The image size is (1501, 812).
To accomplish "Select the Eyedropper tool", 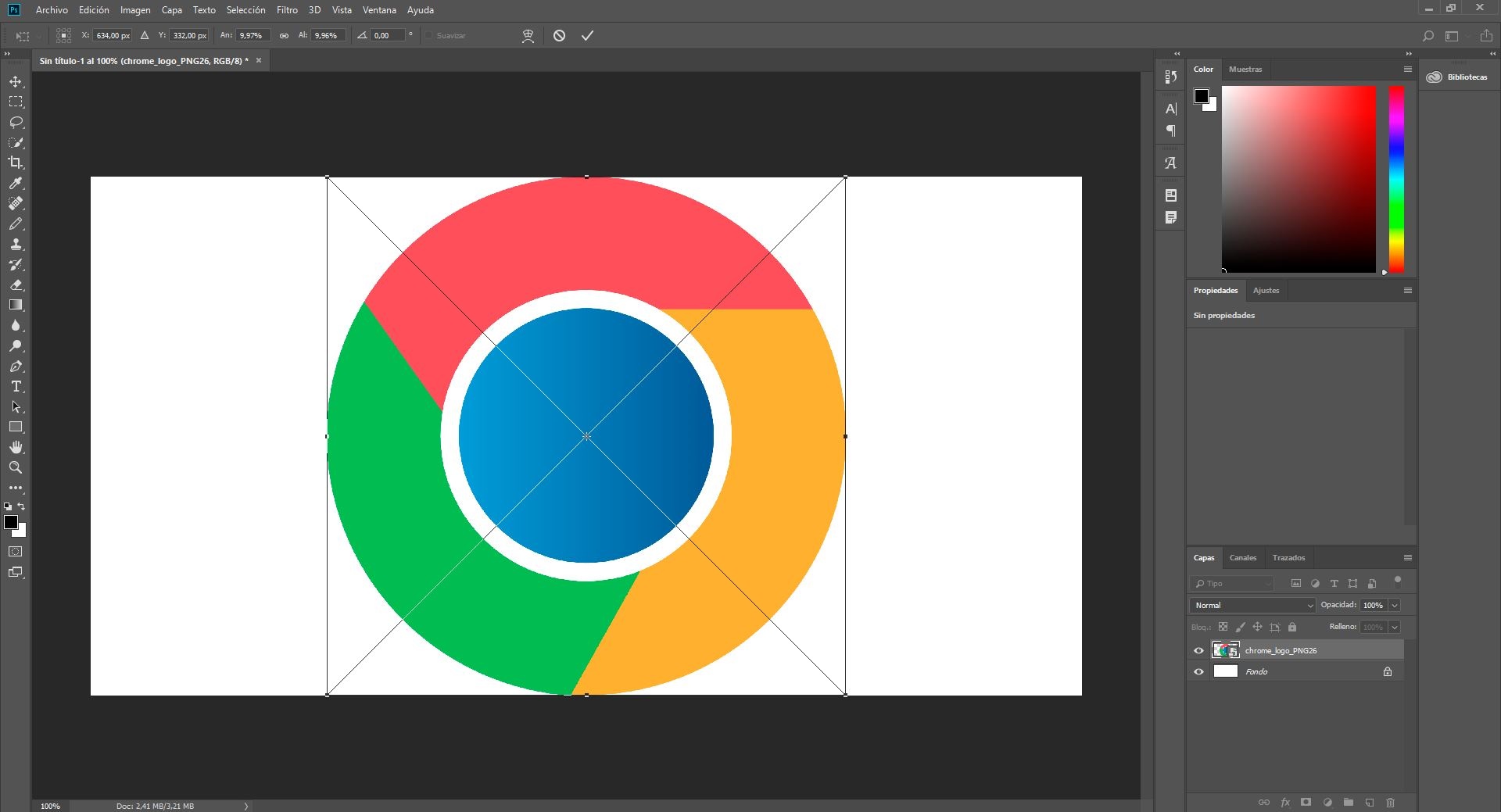I will (x=16, y=183).
